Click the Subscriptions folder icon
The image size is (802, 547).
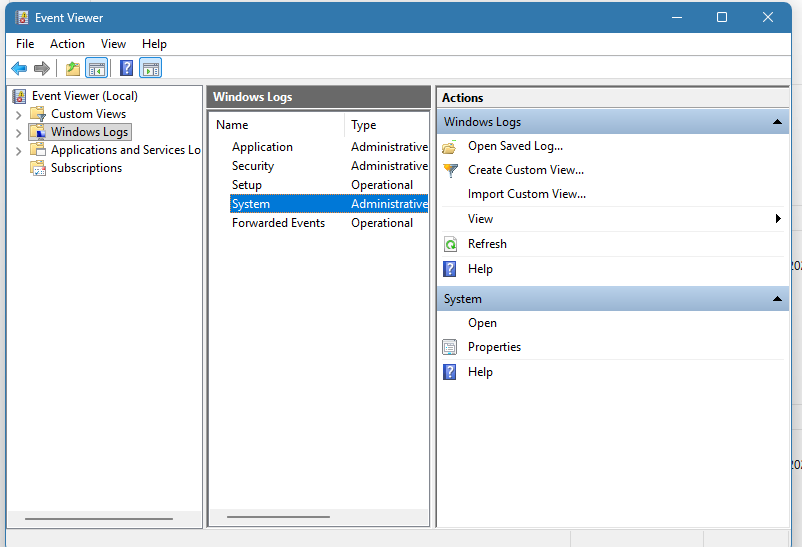point(38,168)
